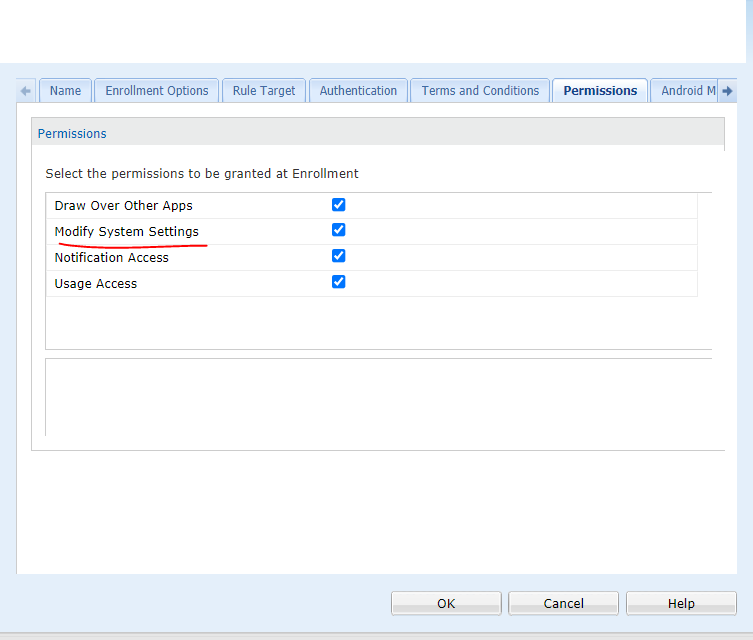Switch to the Enrollment Options tab
Image resolution: width=753 pixels, height=640 pixels.
[157, 91]
